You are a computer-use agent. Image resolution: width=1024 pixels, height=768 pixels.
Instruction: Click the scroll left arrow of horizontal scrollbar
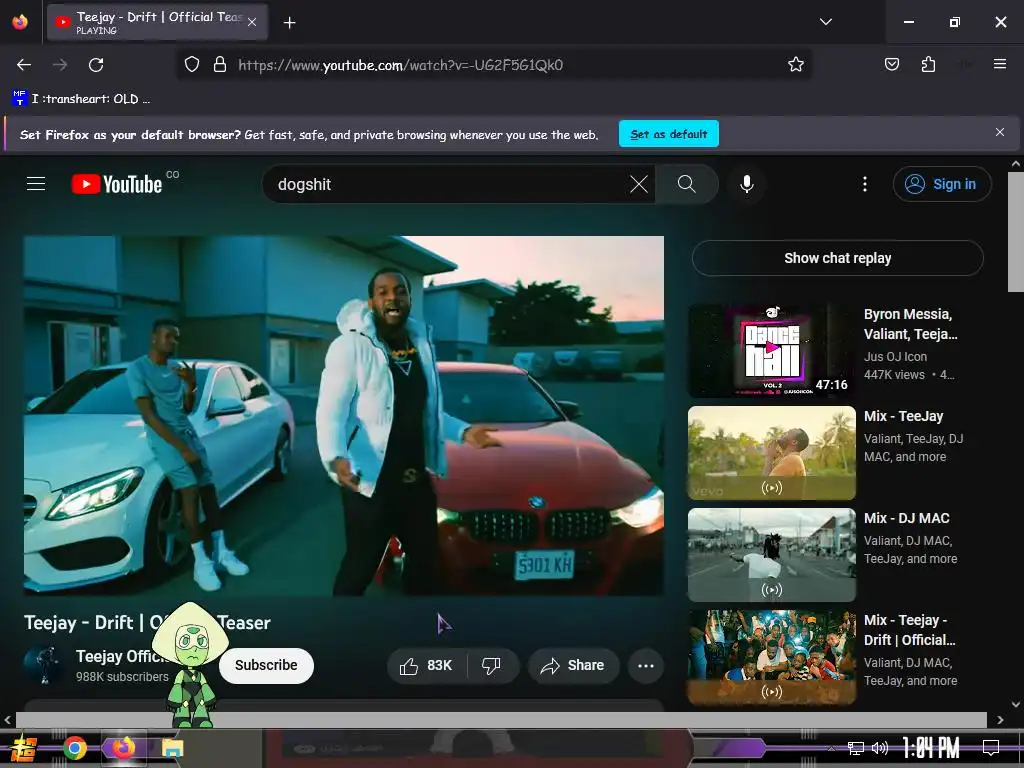[7, 720]
